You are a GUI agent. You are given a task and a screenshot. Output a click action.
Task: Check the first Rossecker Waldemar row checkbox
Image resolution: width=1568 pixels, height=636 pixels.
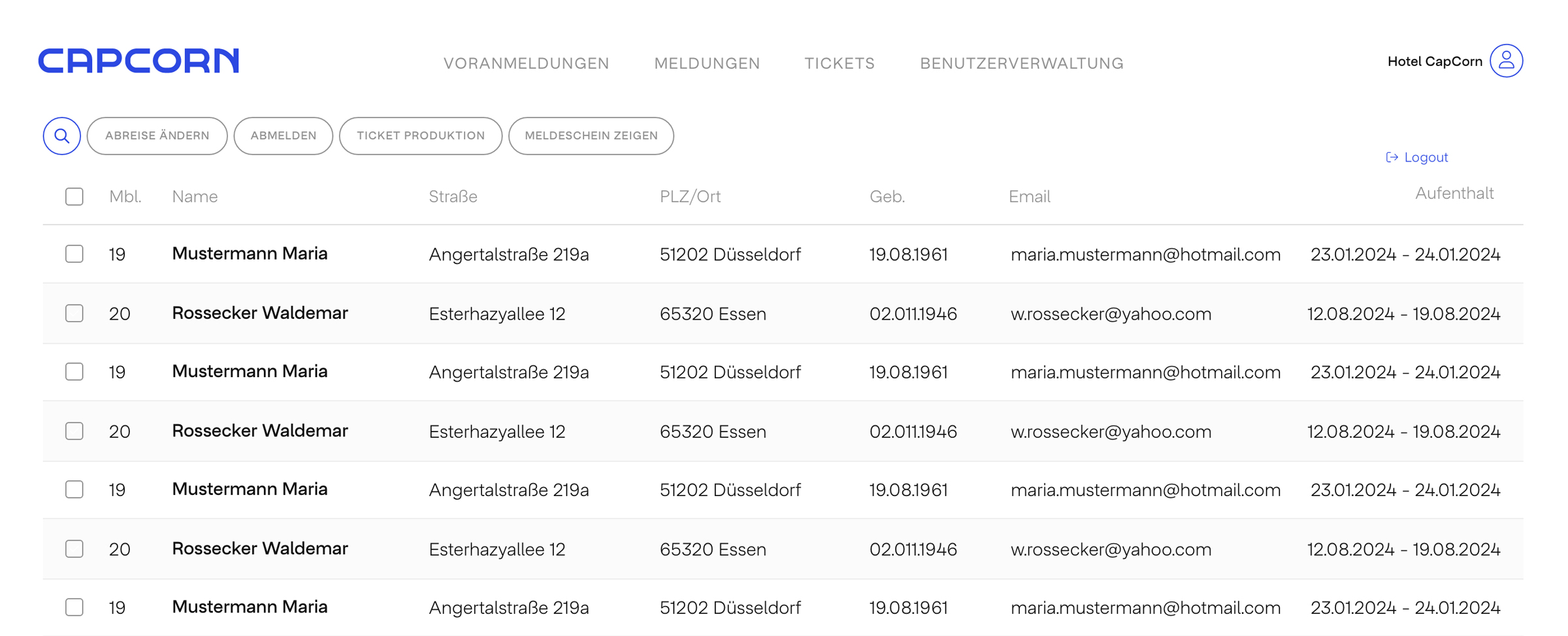(74, 313)
